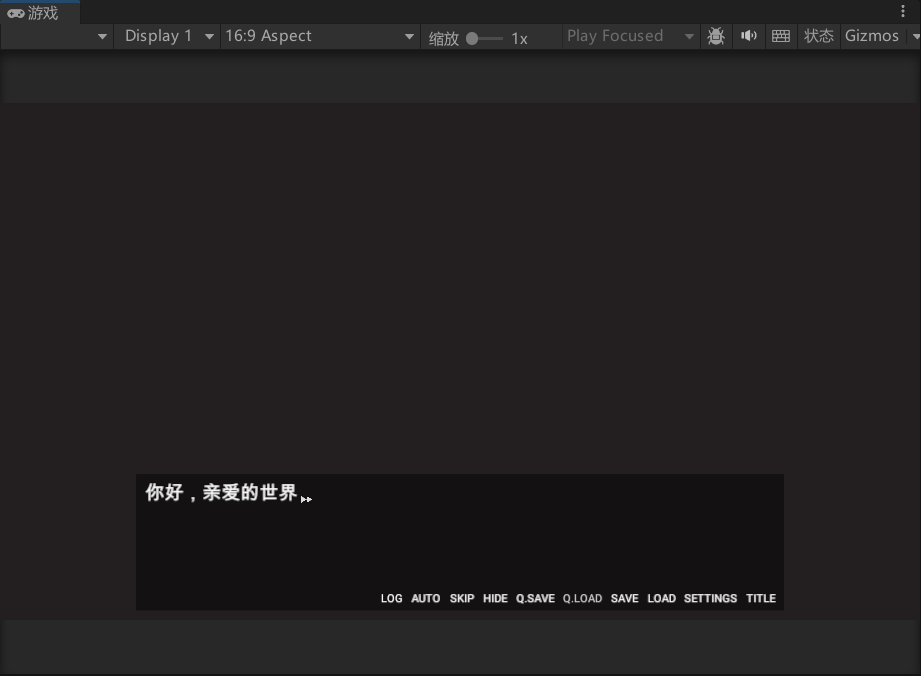Viewport: 921px width, 676px height.
Task: Open the view type dropdown before Display 1
Action: [57, 36]
